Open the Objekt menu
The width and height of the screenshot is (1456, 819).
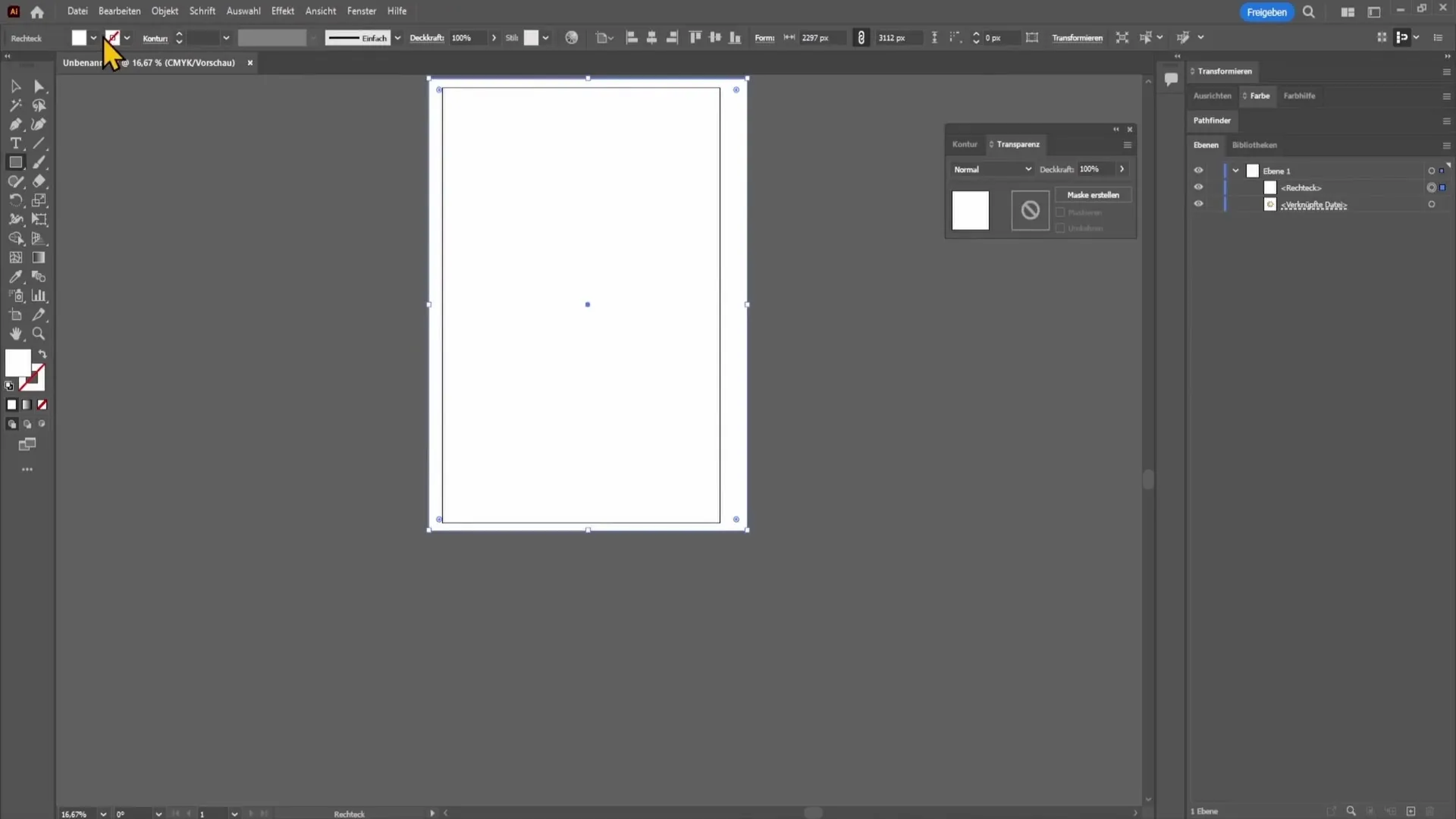point(165,11)
